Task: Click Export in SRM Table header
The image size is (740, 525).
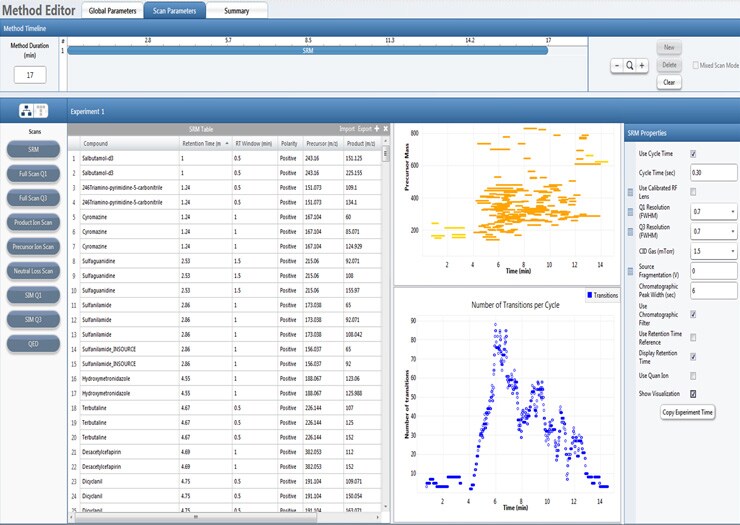Action: pyautogui.click(x=365, y=128)
